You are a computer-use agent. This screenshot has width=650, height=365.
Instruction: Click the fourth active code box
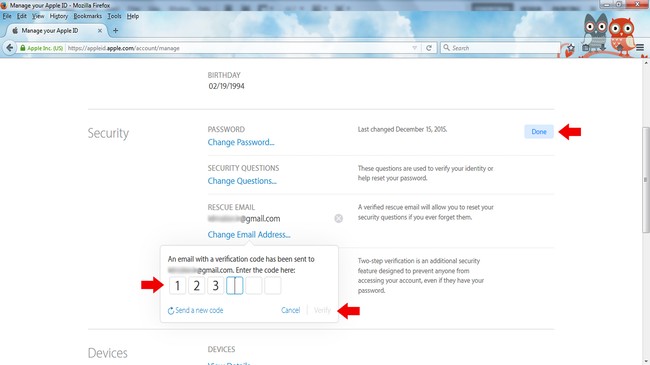click(x=235, y=285)
